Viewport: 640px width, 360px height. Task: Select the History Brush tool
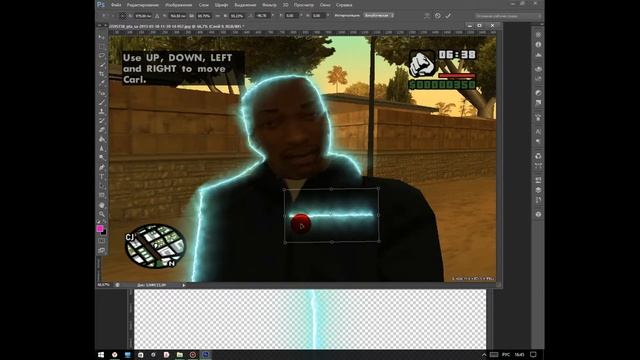coord(102,120)
